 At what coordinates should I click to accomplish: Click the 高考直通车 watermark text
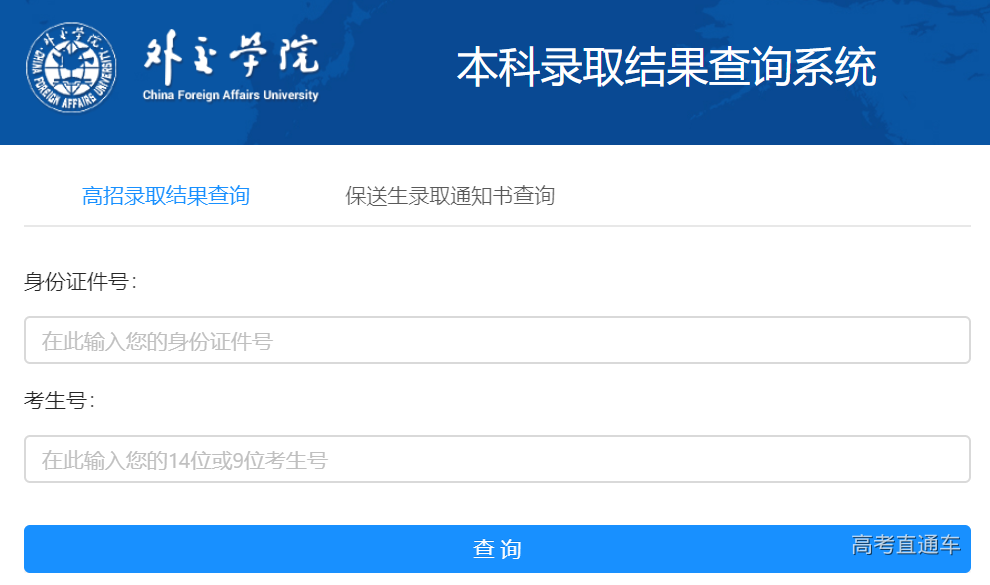click(x=906, y=545)
